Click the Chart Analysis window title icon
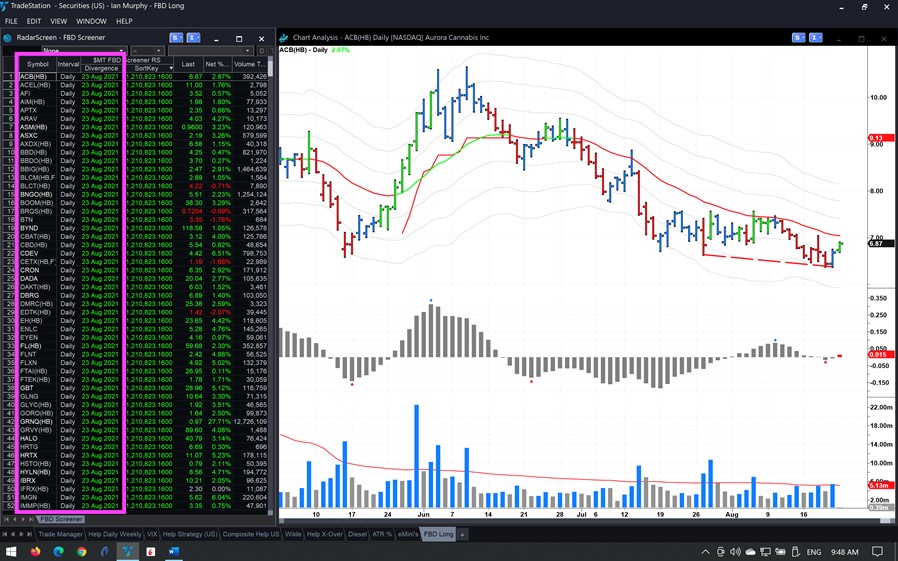 (x=284, y=38)
